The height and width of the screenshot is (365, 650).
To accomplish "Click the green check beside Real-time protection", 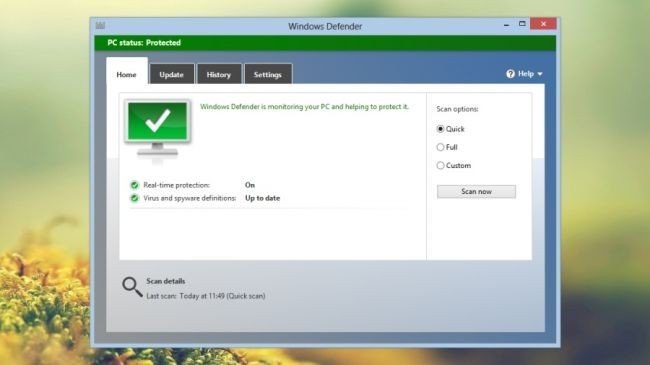I will 134,185.
